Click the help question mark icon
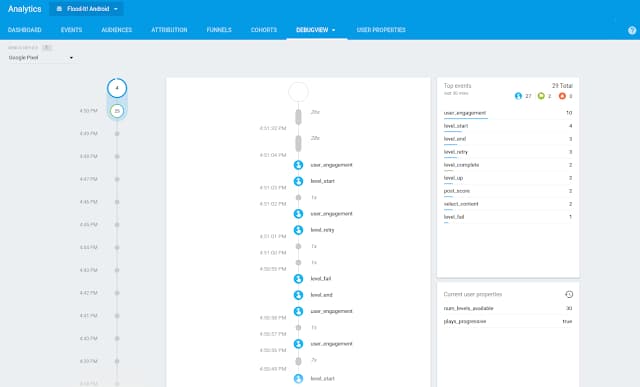Viewport: 640px width, 387px height. click(x=632, y=30)
